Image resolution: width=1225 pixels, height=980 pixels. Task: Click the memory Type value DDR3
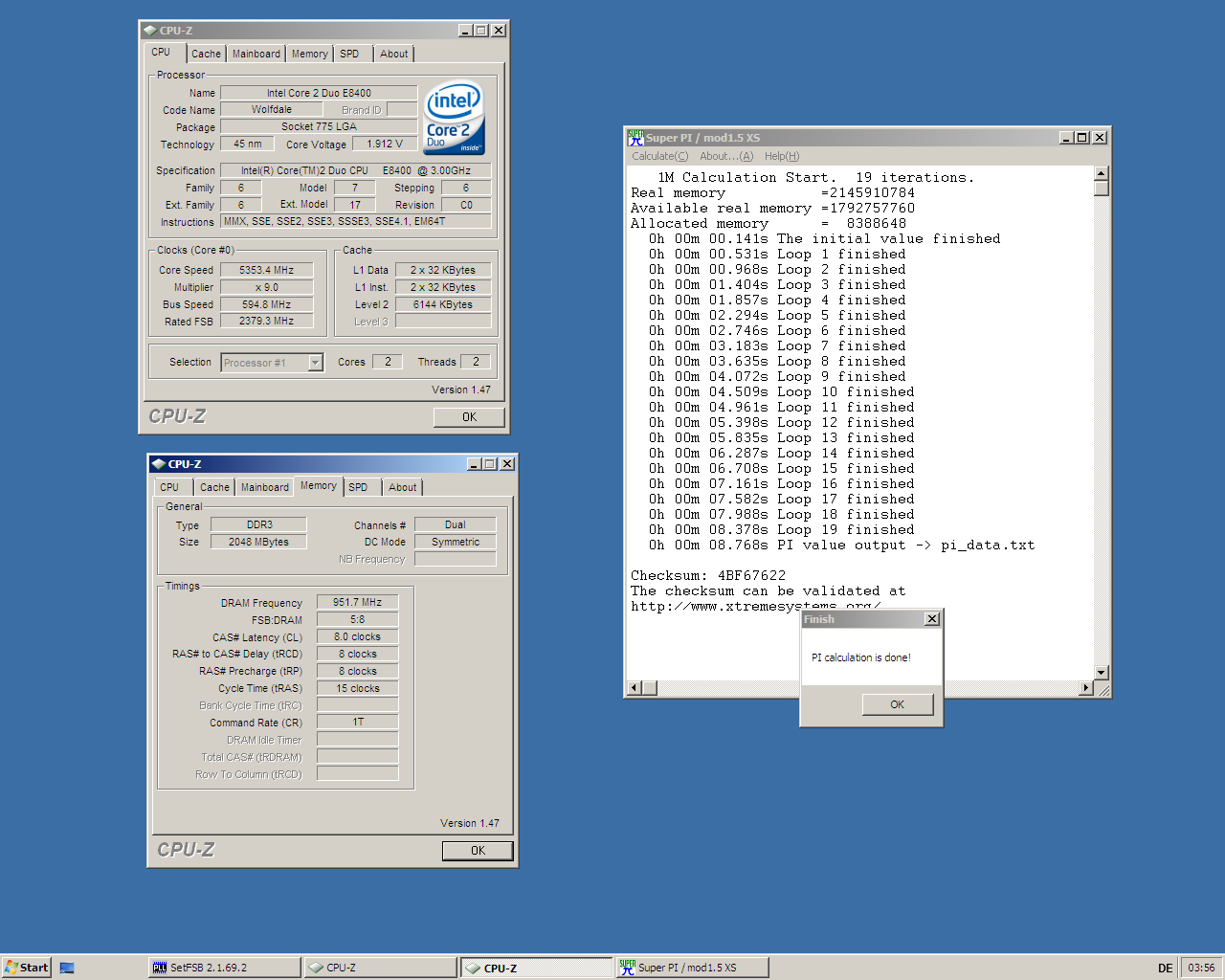point(258,525)
